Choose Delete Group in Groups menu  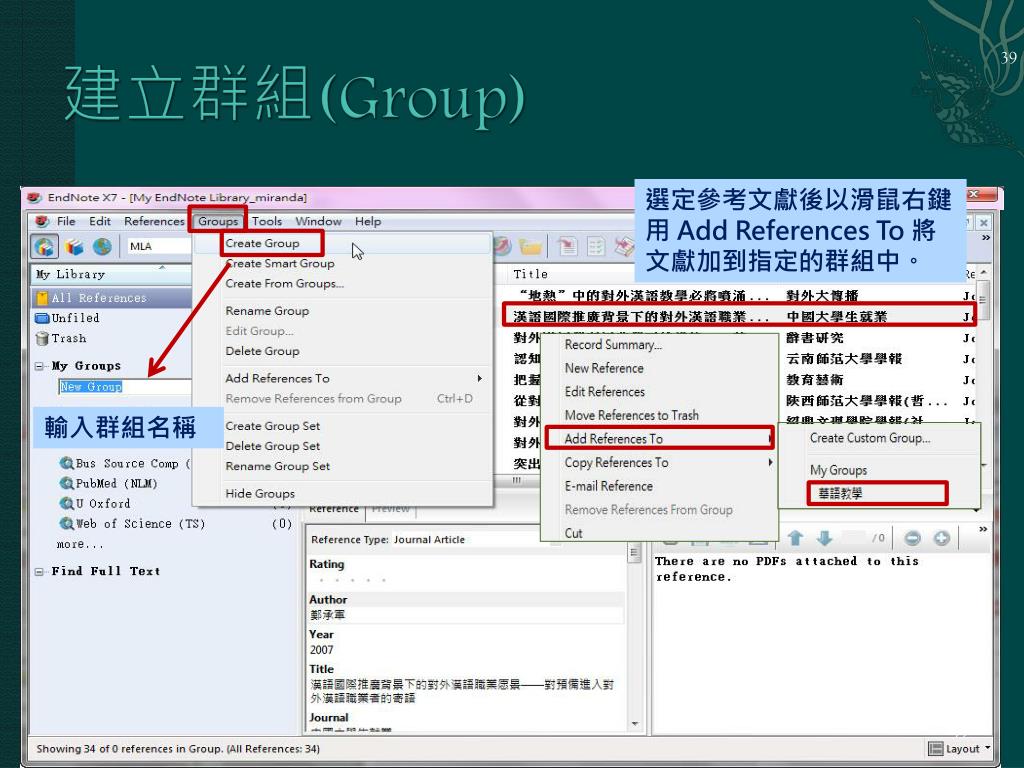pyautogui.click(x=263, y=351)
